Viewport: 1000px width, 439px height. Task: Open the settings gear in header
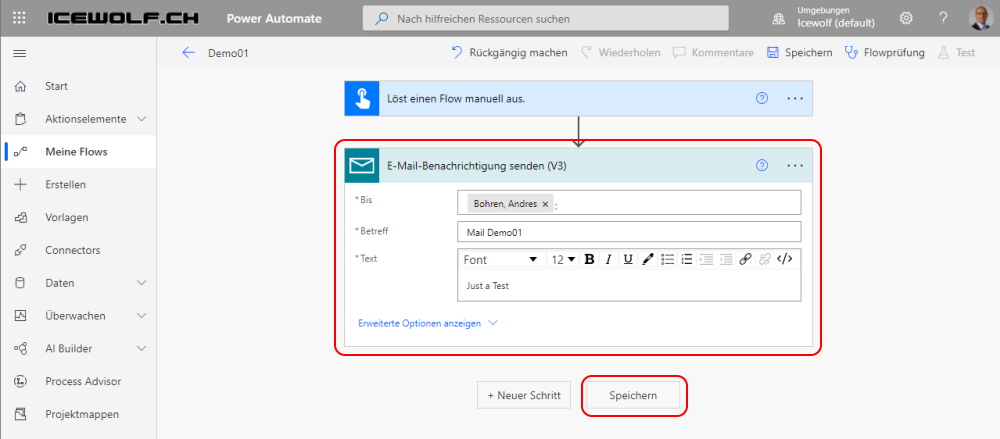click(x=906, y=19)
